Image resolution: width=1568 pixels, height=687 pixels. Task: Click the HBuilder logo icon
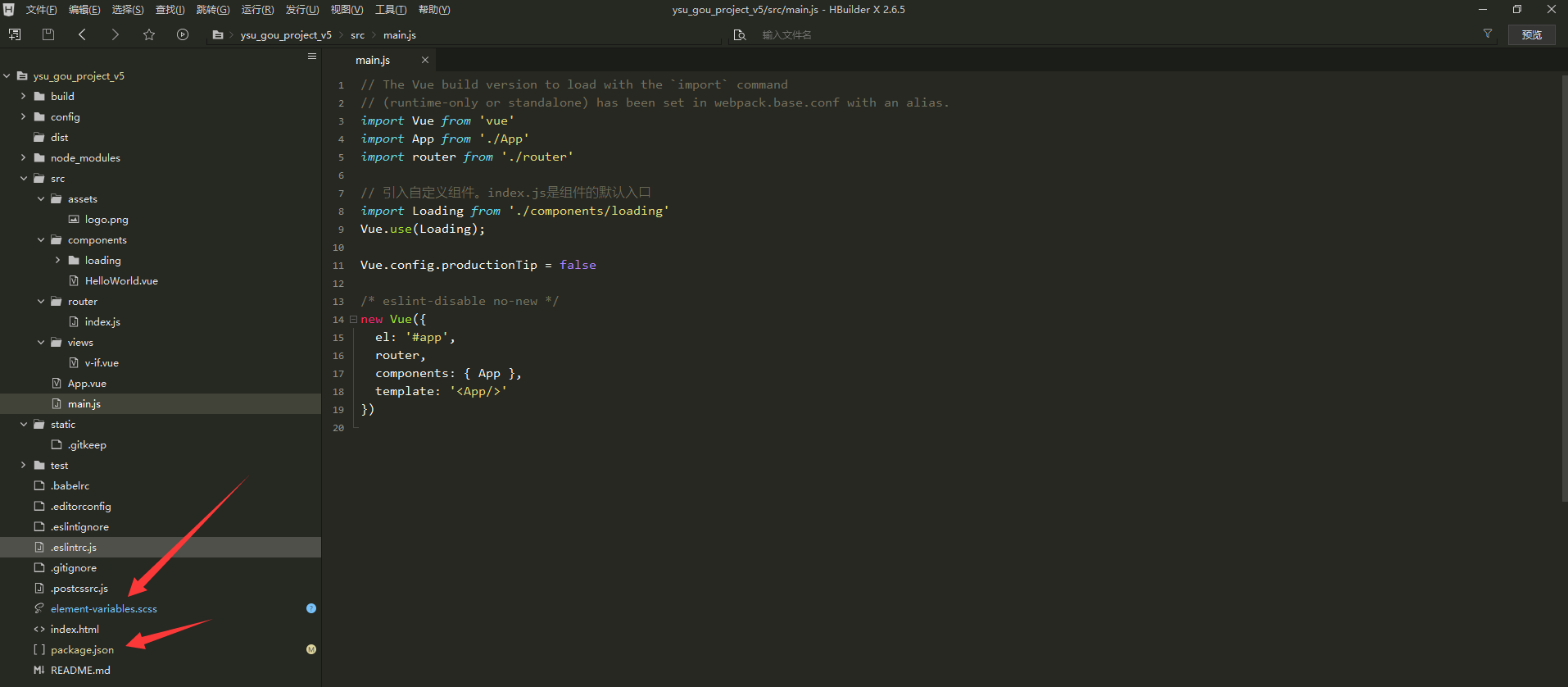(9, 10)
